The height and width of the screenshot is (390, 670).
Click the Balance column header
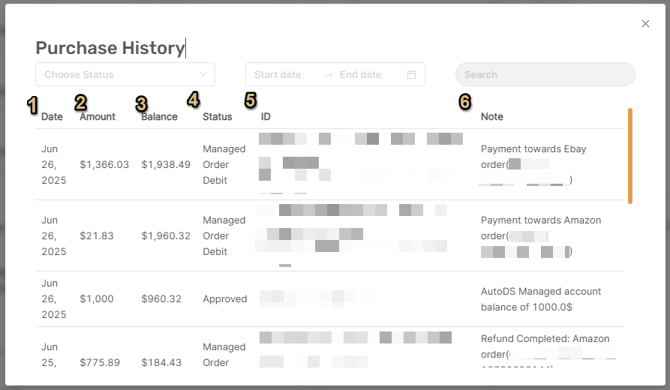pos(159,117)
